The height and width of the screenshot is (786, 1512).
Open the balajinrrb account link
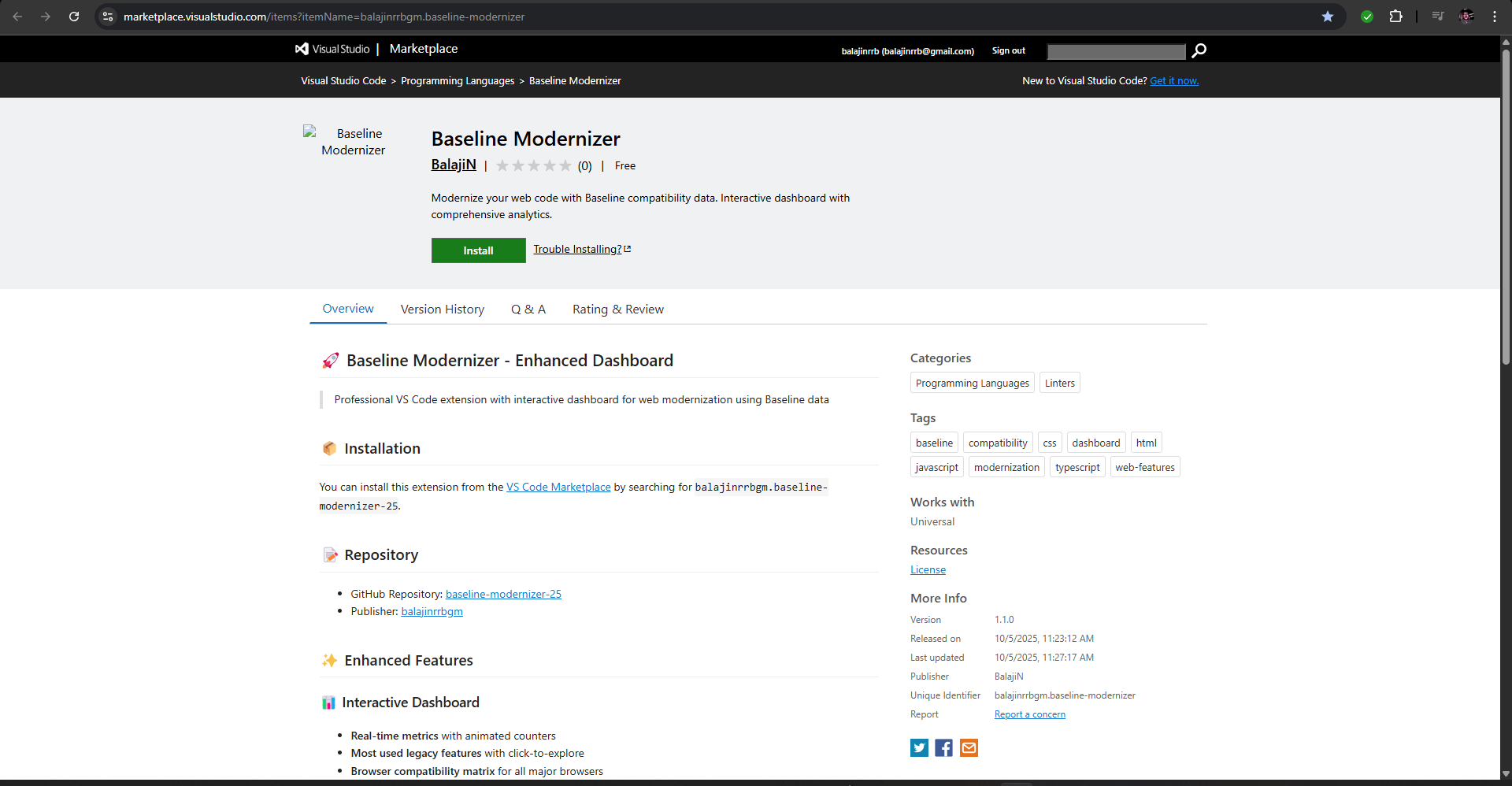[908, 51]
